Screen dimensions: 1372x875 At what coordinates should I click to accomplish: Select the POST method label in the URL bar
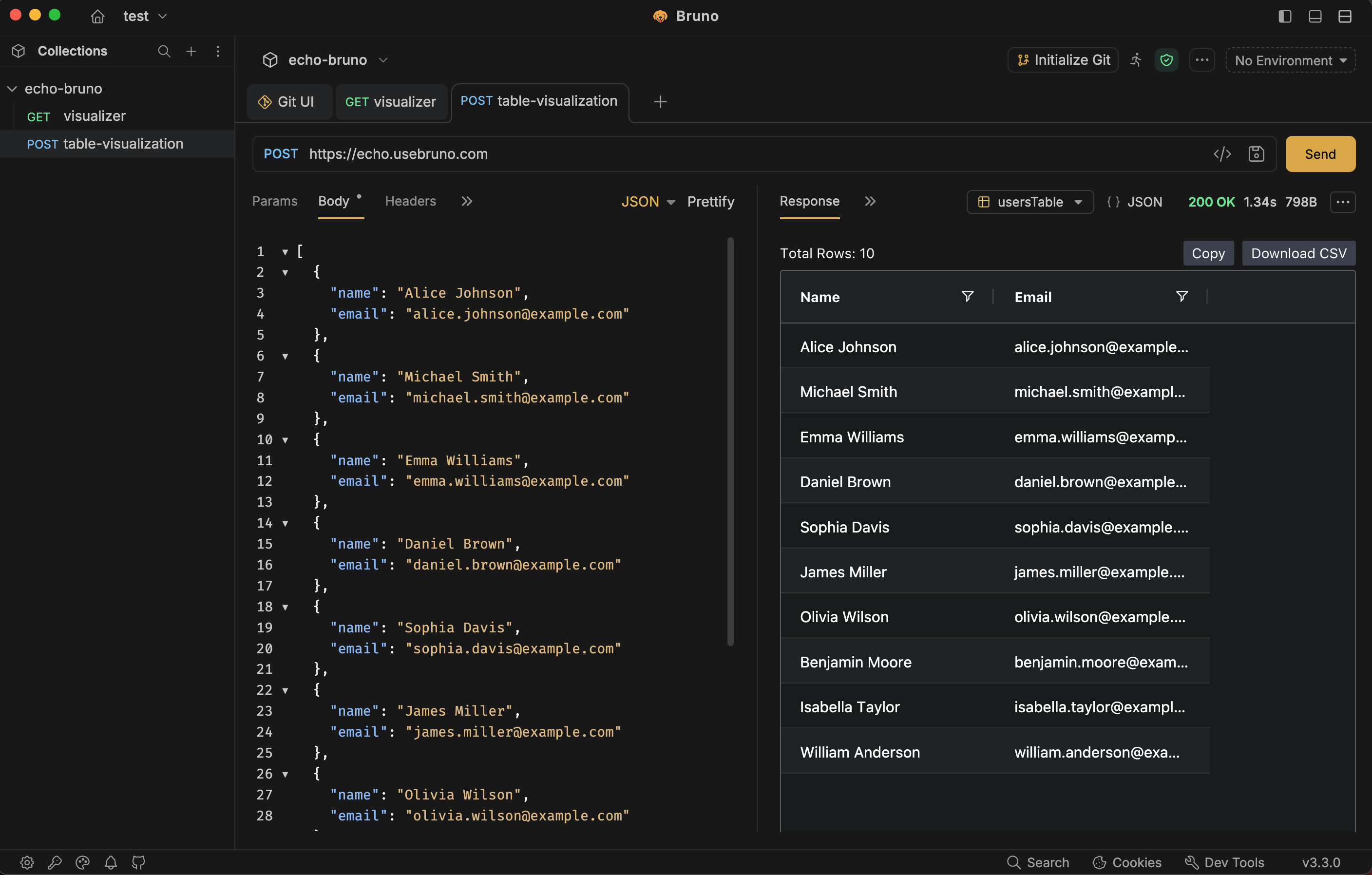280,154
